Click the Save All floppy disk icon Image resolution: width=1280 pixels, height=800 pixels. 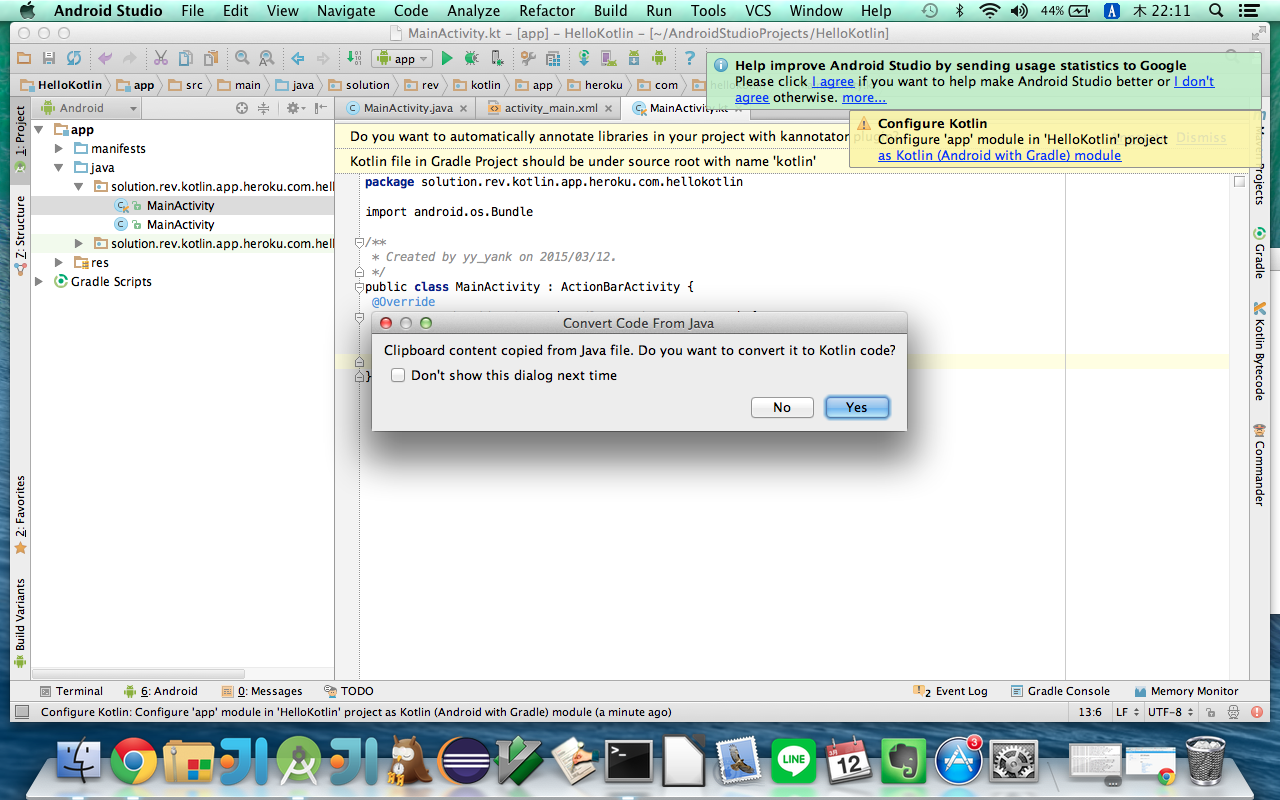(x=49, y=59)
